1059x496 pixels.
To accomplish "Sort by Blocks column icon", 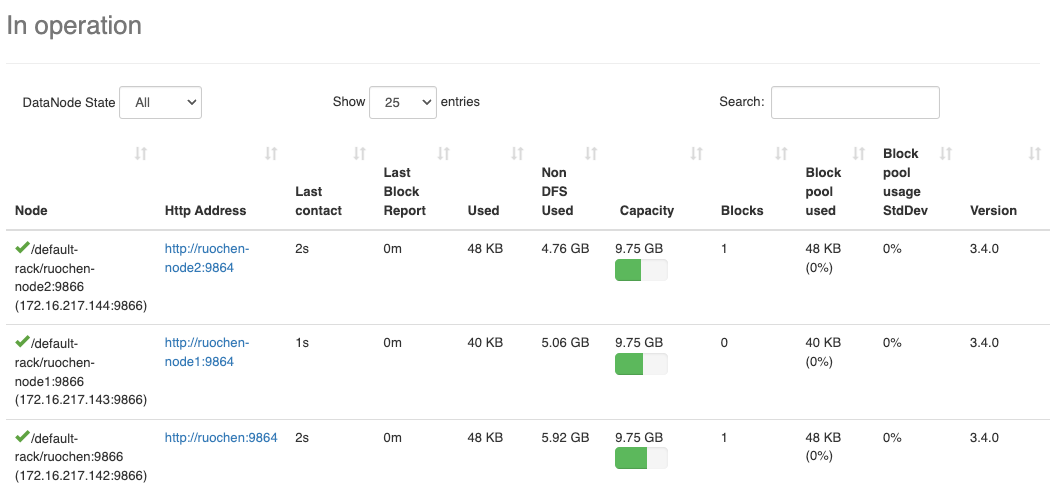I will pyautogui.click(x=781, y=153).
